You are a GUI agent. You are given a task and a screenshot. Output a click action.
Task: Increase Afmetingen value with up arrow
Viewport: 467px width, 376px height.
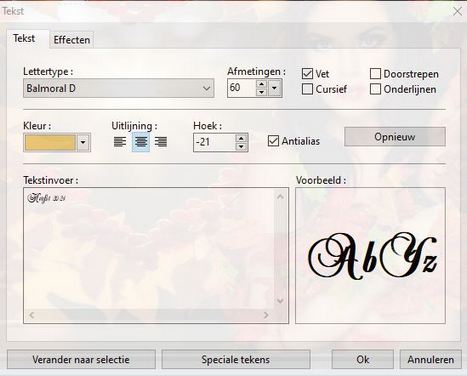tap(262, 84)
